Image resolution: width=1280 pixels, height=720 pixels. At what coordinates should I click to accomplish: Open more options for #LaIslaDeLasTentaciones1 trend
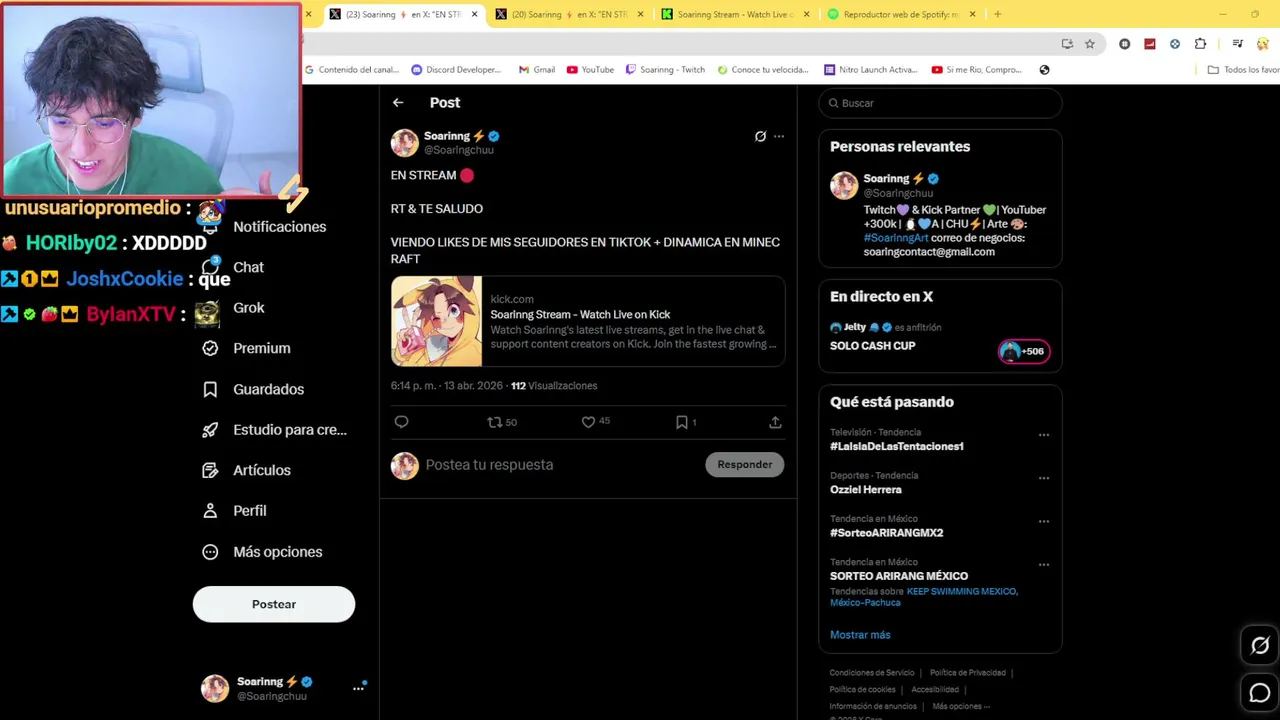(x=1044, y=435)
